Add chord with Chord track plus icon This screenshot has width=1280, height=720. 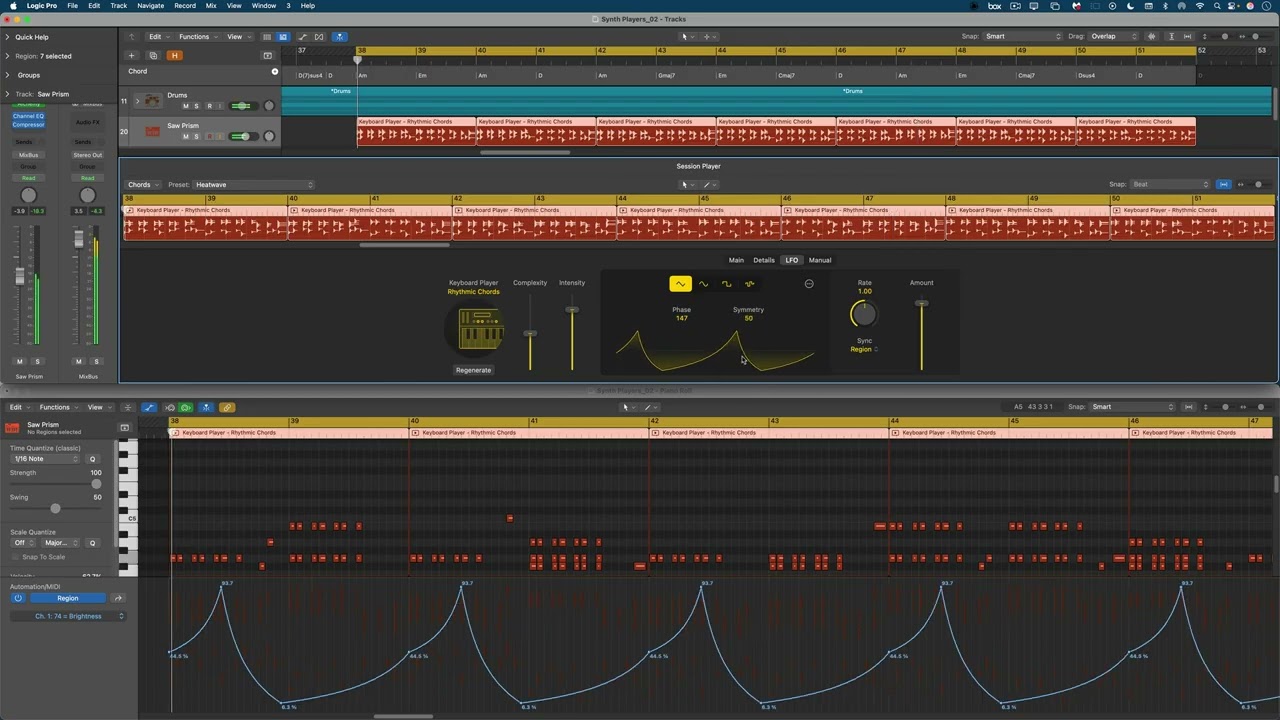pyautogui.click(x=275, y=71)
